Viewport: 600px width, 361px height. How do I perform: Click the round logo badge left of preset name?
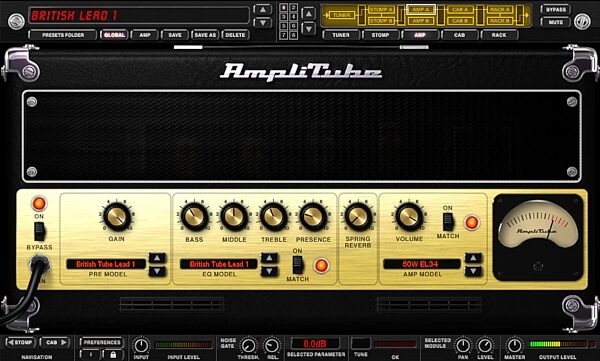pos(16,22)
